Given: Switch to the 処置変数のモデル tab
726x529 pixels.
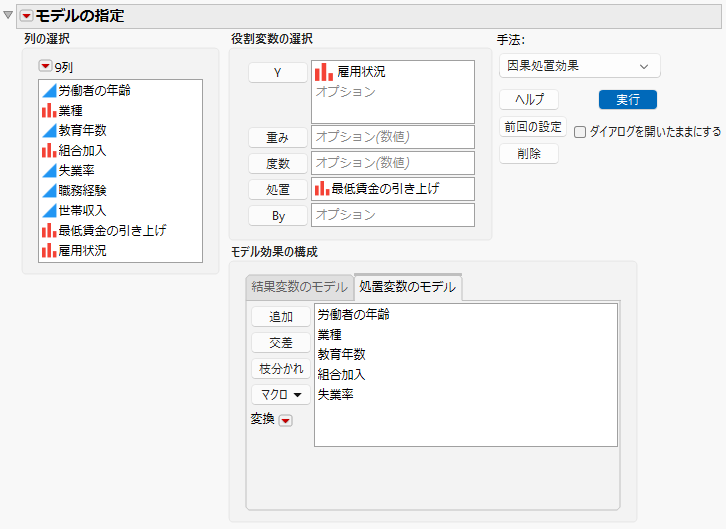Looking at the screenshot, I should click(407, 287).
